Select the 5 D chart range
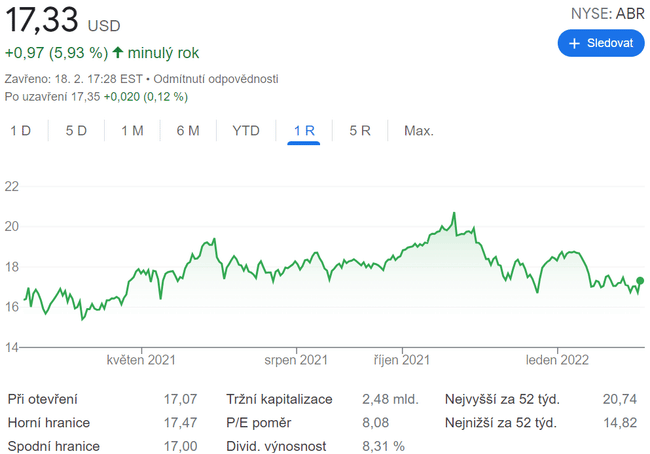This screenshot has height=454, width=650. [x=76, y=131]
